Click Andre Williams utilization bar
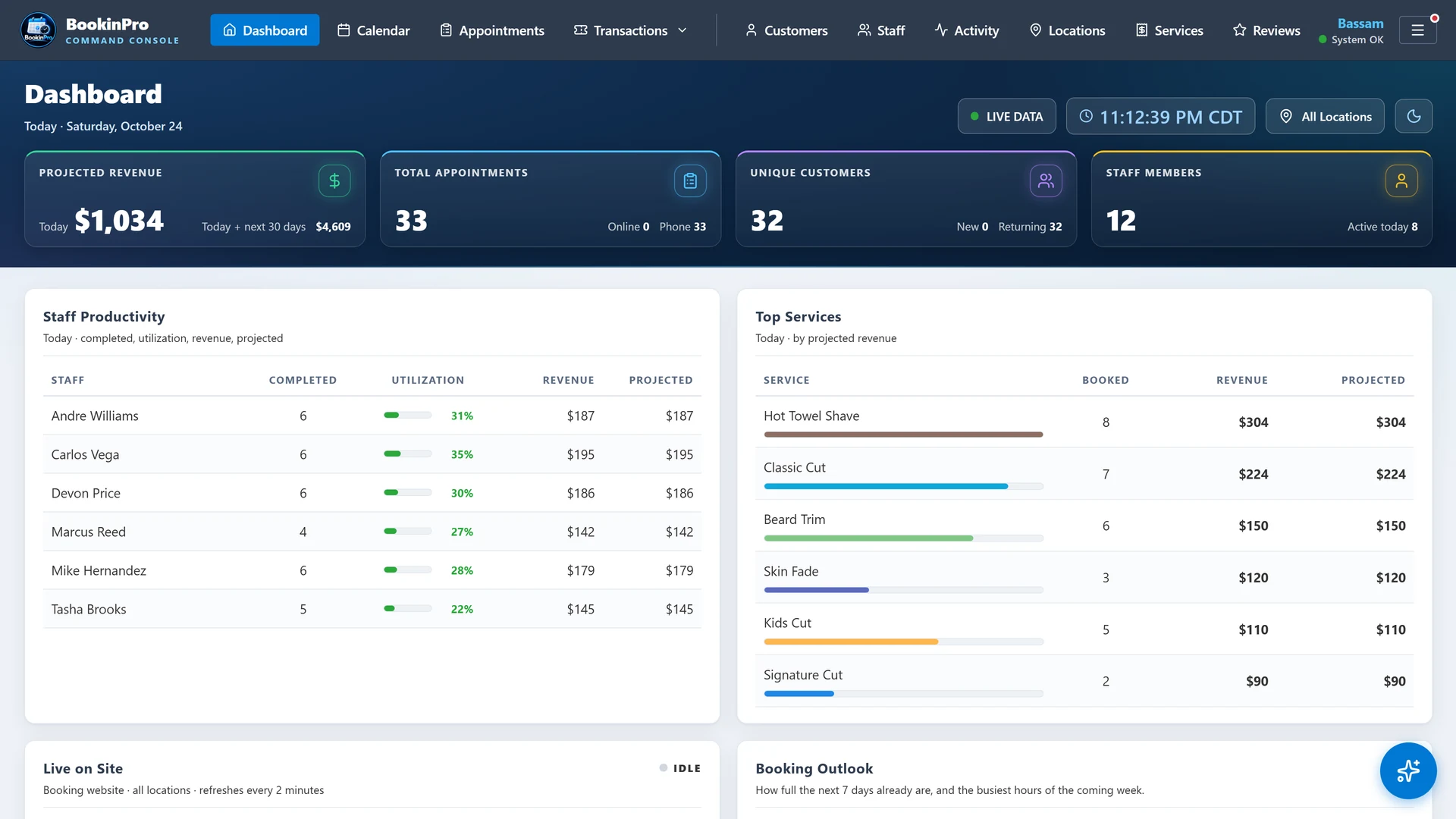The image size is (1456, 819). point(407,416)
